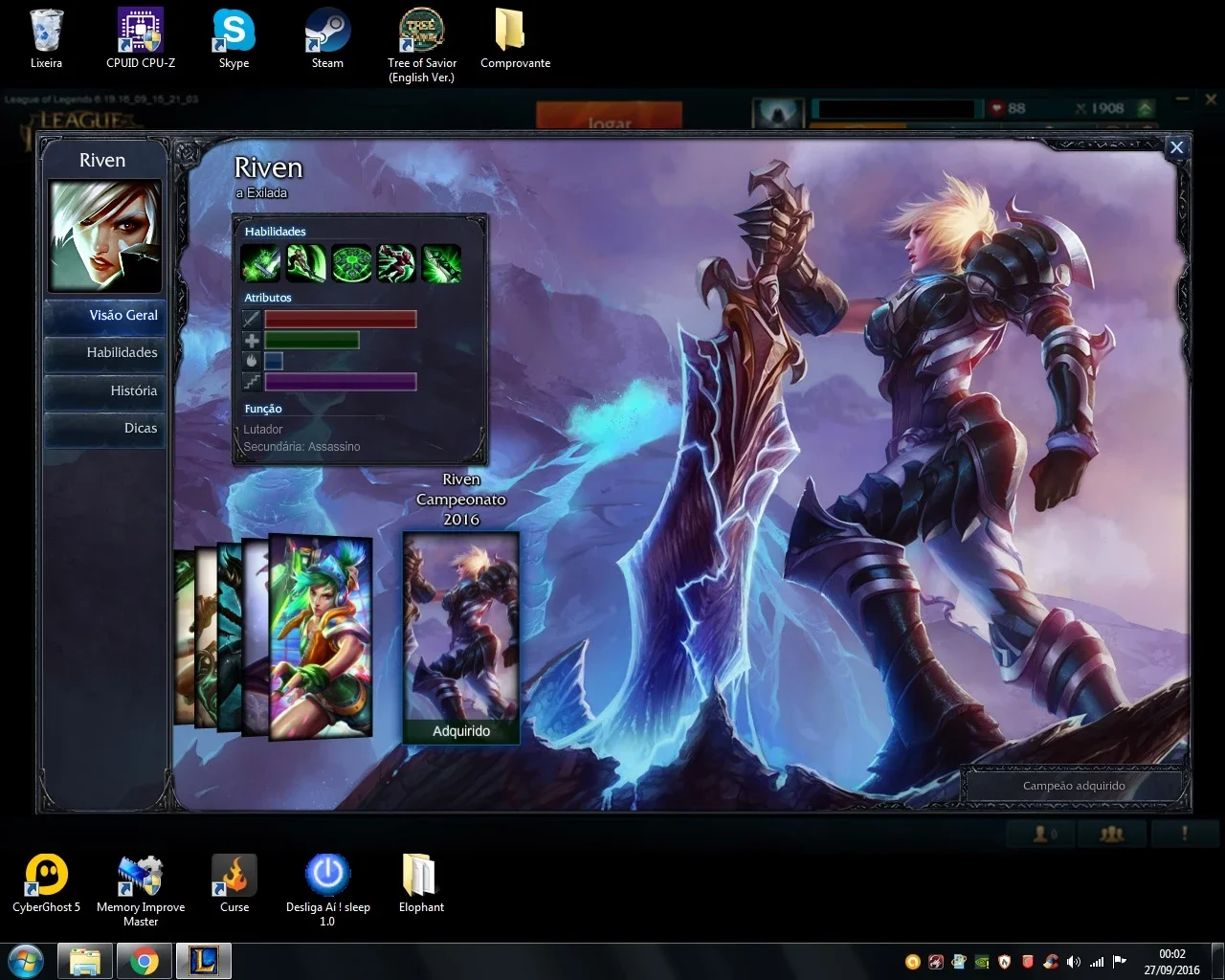Viewport: 1225px width, 980px height.
Task: Click the Windows Start button
Action: [26, 960]
